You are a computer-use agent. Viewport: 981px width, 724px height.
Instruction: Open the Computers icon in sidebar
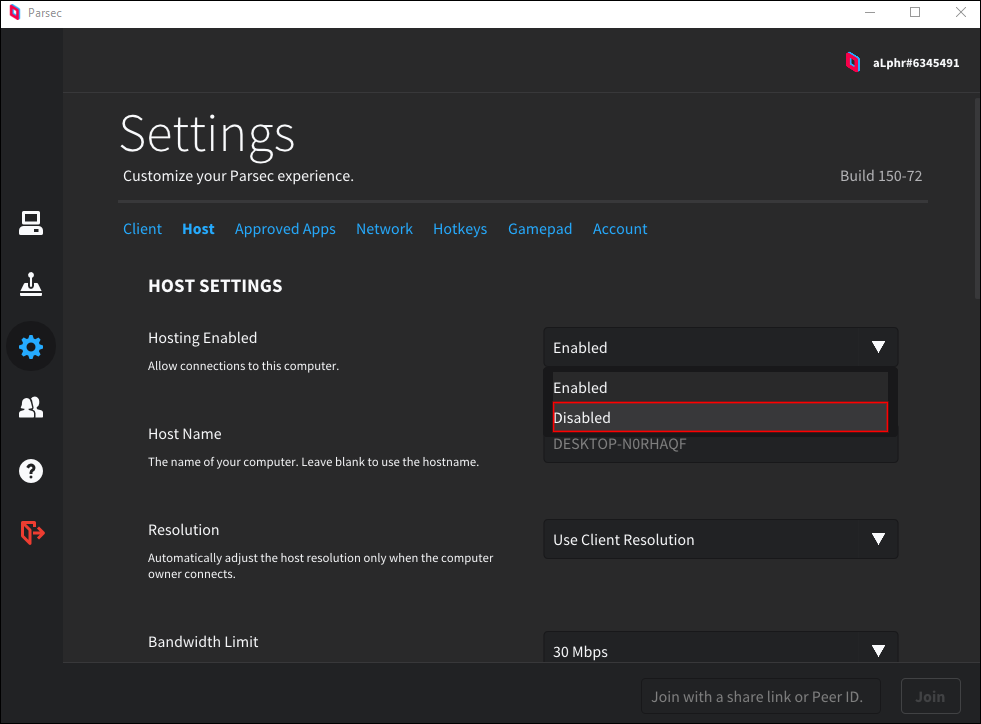31,224
